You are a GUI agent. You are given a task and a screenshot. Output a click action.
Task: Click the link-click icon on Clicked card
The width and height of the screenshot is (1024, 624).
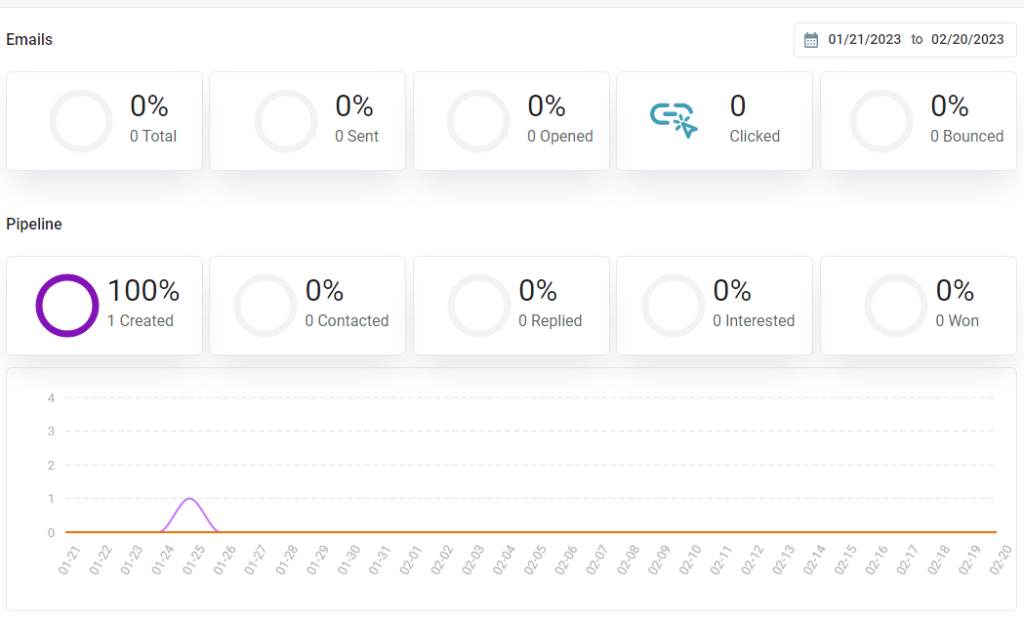(x=673, y=120)
